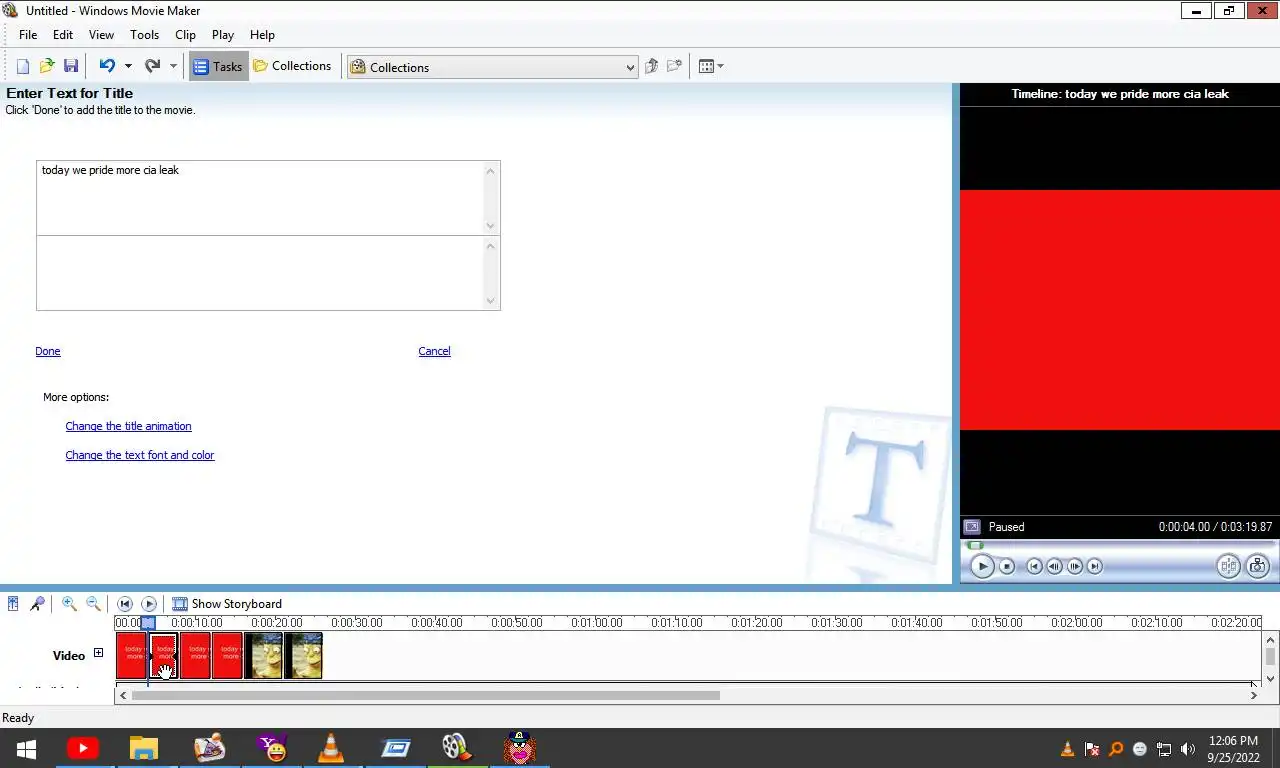Open the Redo history dropdown arrow
The width and height of the screenshot is (1280, 768).
coord(173,66)
